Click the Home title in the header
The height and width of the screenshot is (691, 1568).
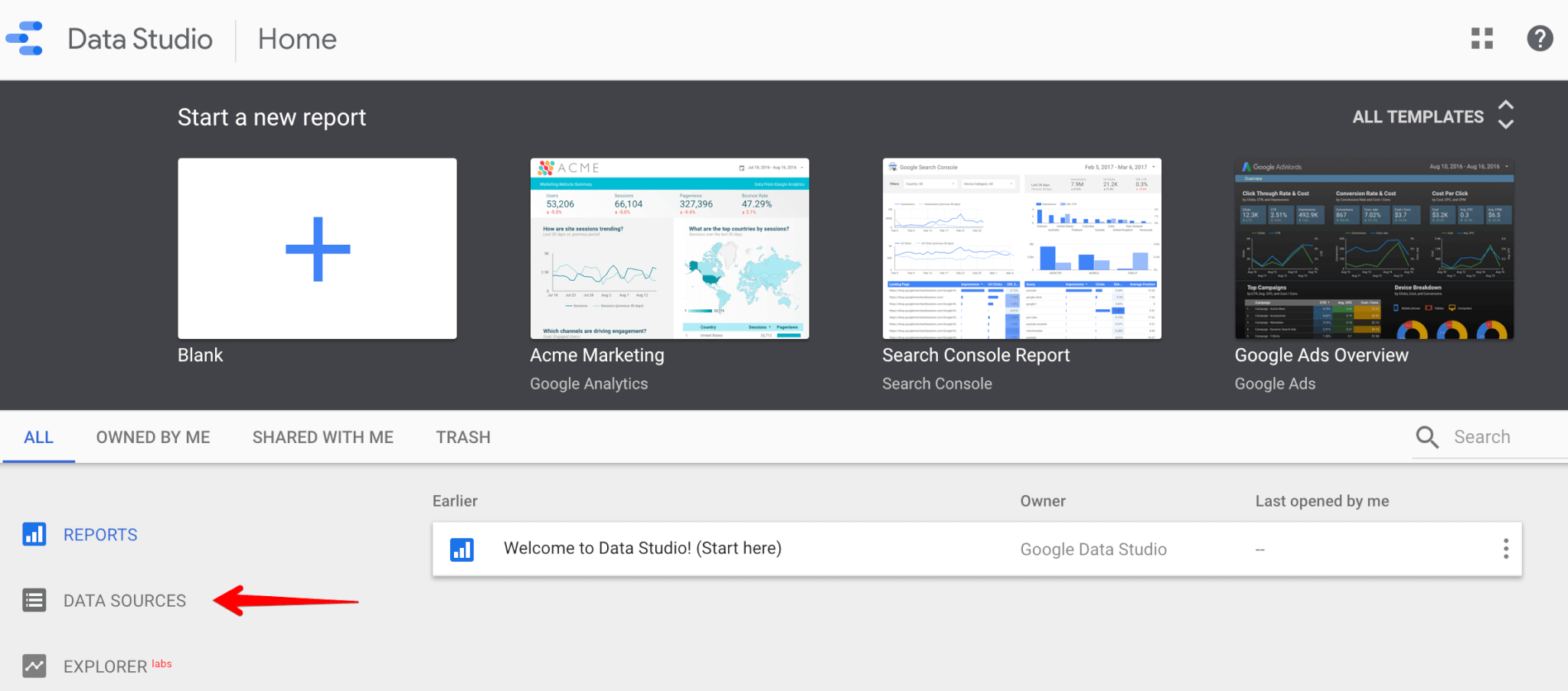(x=297, y=39)
